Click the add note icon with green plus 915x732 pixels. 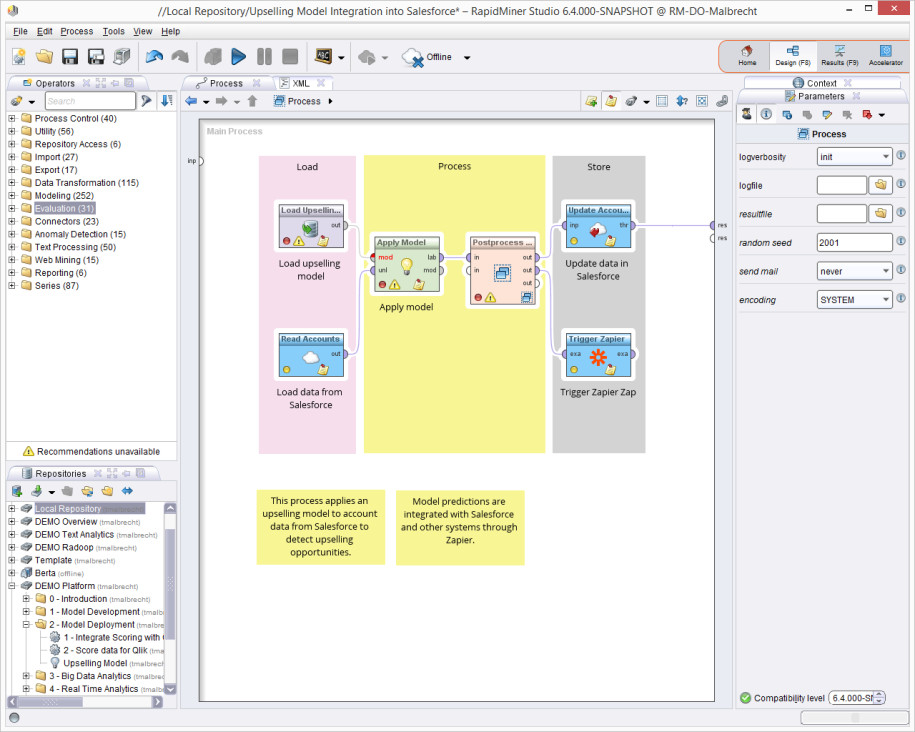(x=591, y=101)
